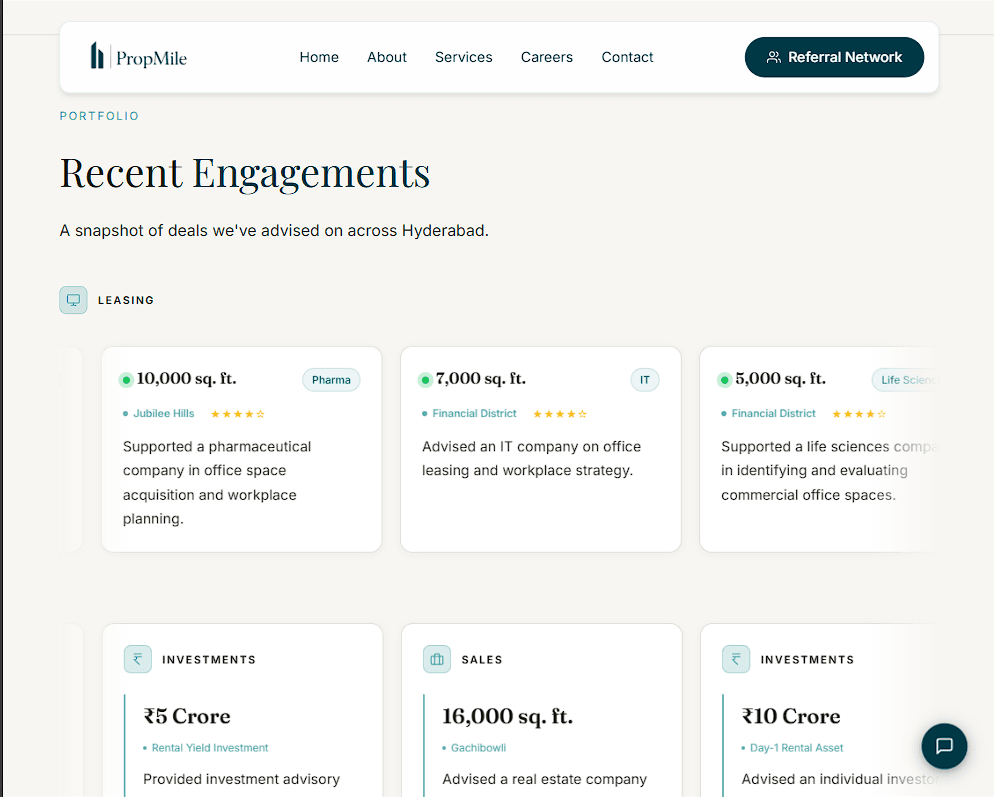Viewport: 994px width, 797px height.
Task: Click the rupee icon on ₹10 Crore card
Action: coord(736,659)
